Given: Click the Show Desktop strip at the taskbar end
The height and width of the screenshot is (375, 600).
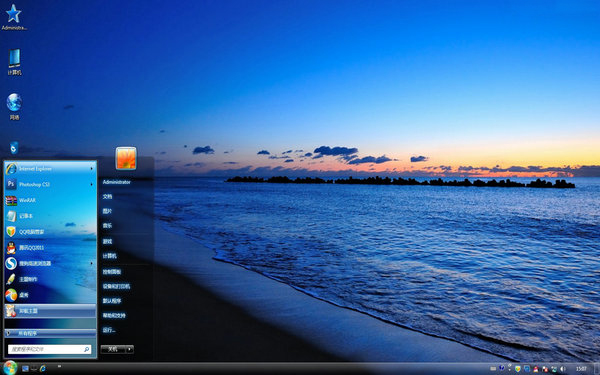Looking at the screenshot, I should [x=597, y=369].
